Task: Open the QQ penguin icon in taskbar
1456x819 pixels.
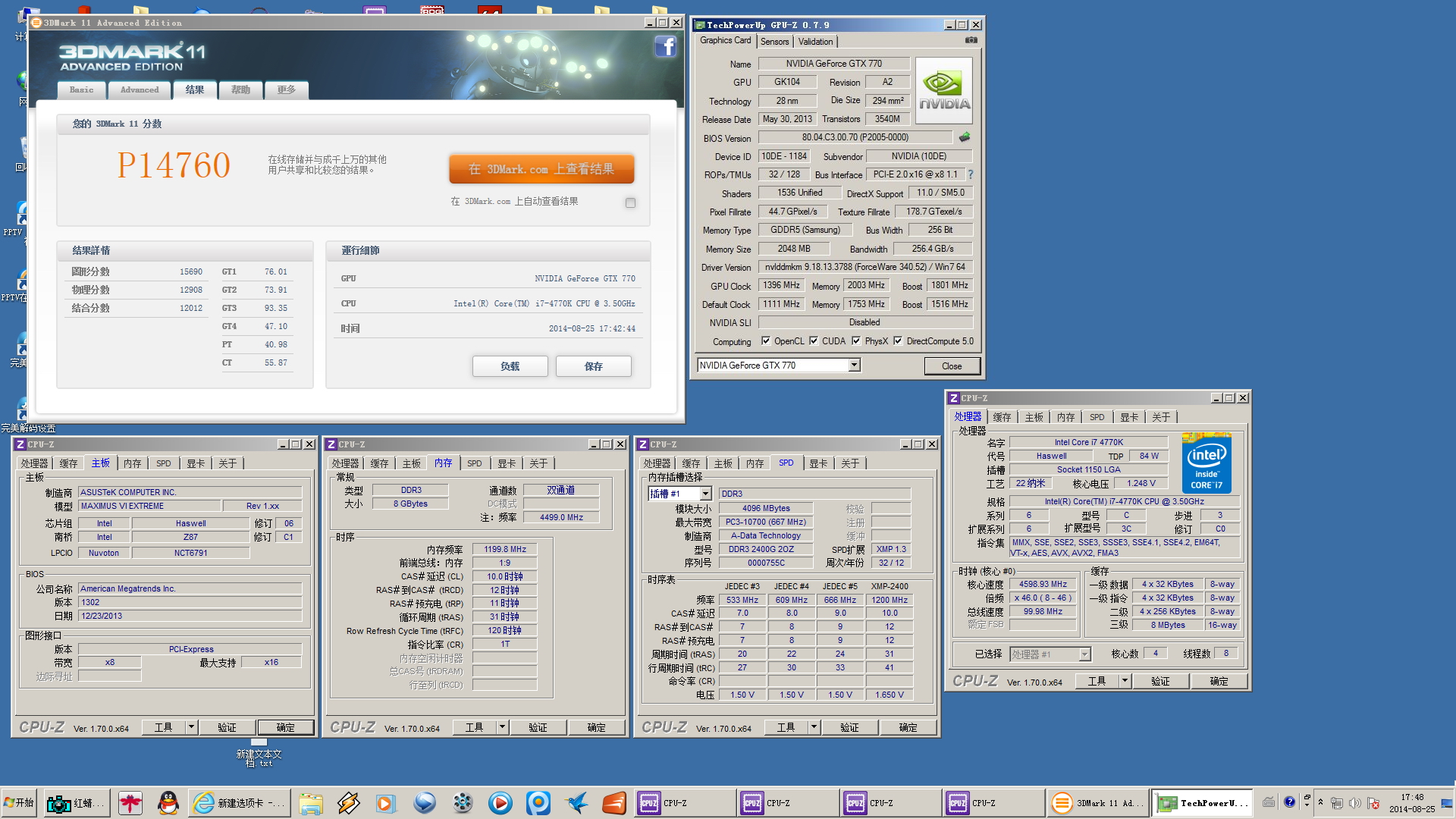Action: click(168, 802)
